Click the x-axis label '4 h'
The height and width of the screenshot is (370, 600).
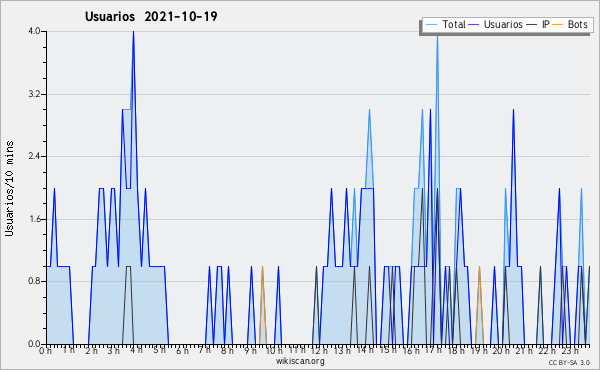coord(137,350)
